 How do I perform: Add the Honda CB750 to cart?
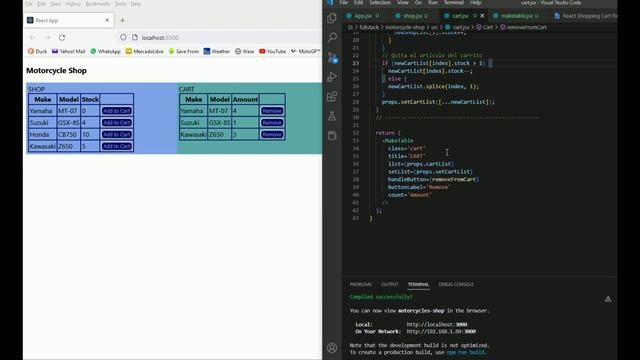(116, 134)
